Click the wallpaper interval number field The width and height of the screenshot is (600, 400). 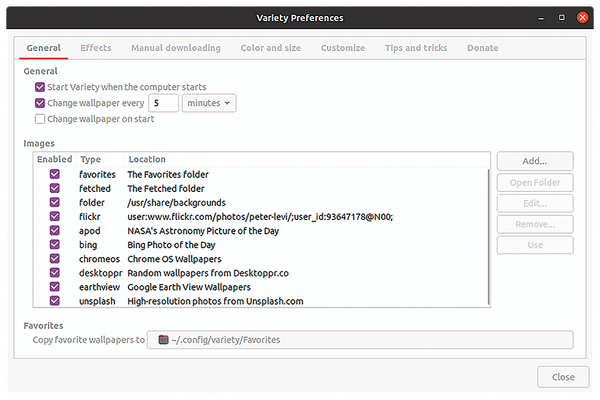tap(163, 103)
